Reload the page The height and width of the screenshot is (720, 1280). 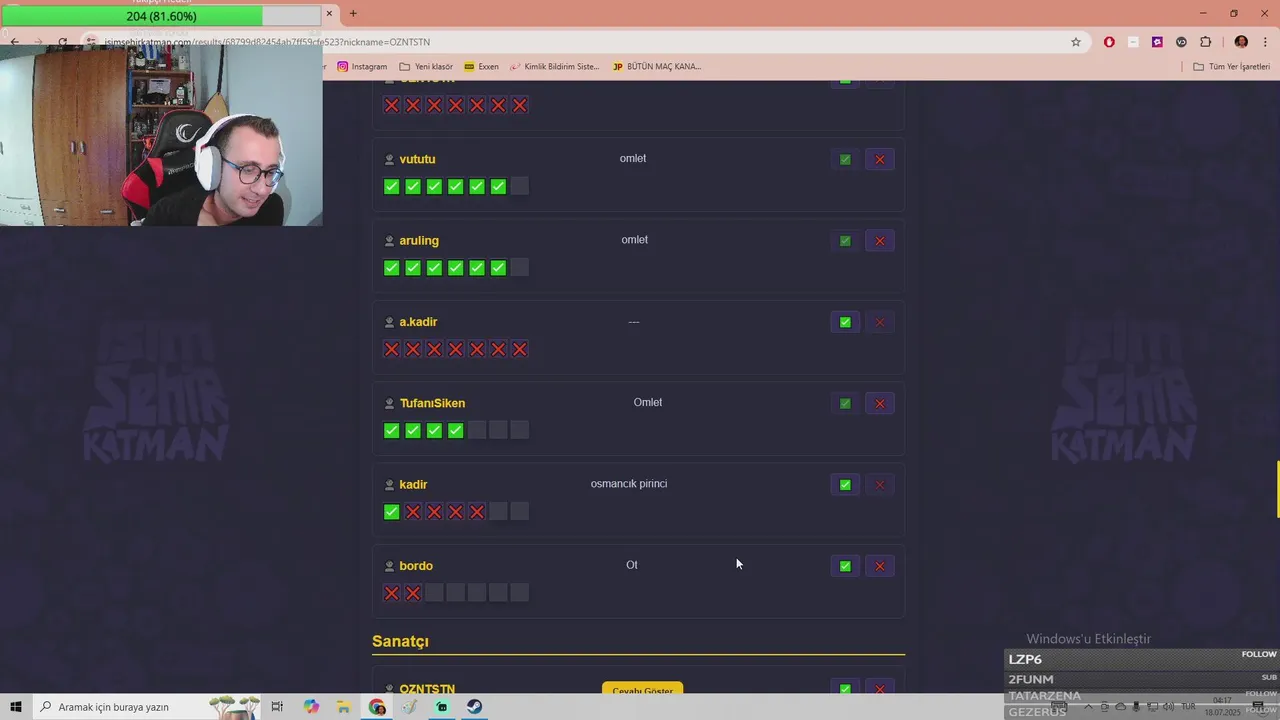62,42
